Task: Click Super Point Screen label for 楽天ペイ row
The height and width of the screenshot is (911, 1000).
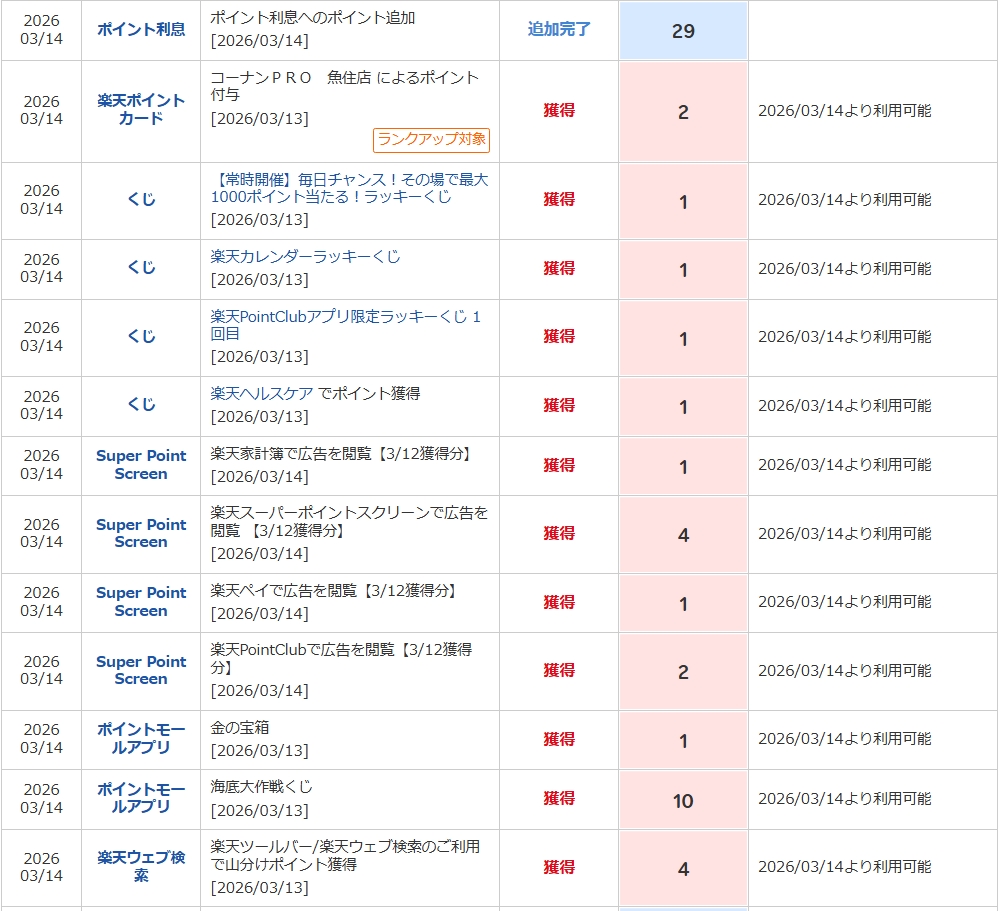Action: point(141,602)
